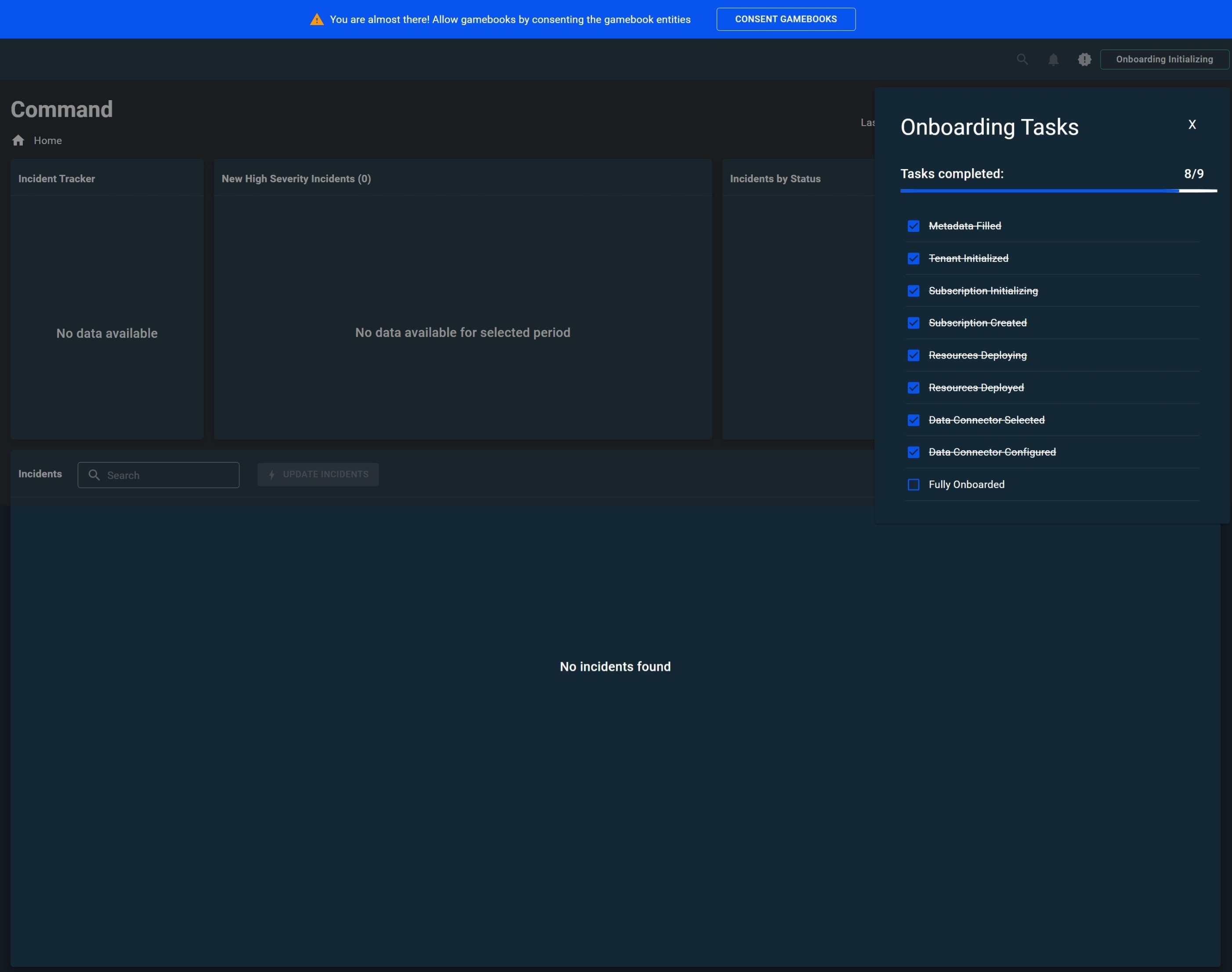Click the search magnifier icon in top bar
This screenshot has width=1232, height=972.
[1022, 59]
